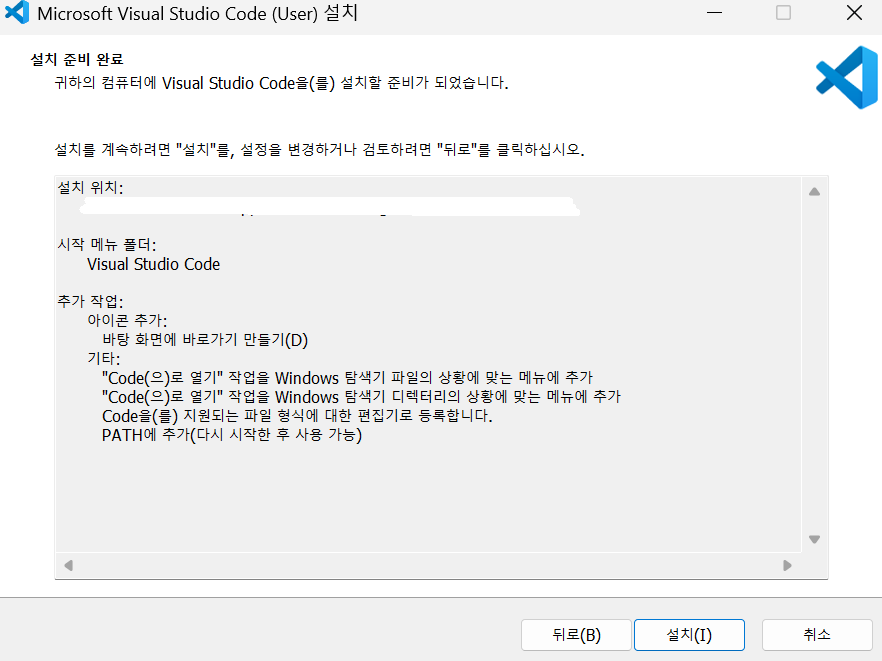This screenshot has height=661, width=882.
Task: Minimize the installer window
Action: tap(714, 12)
